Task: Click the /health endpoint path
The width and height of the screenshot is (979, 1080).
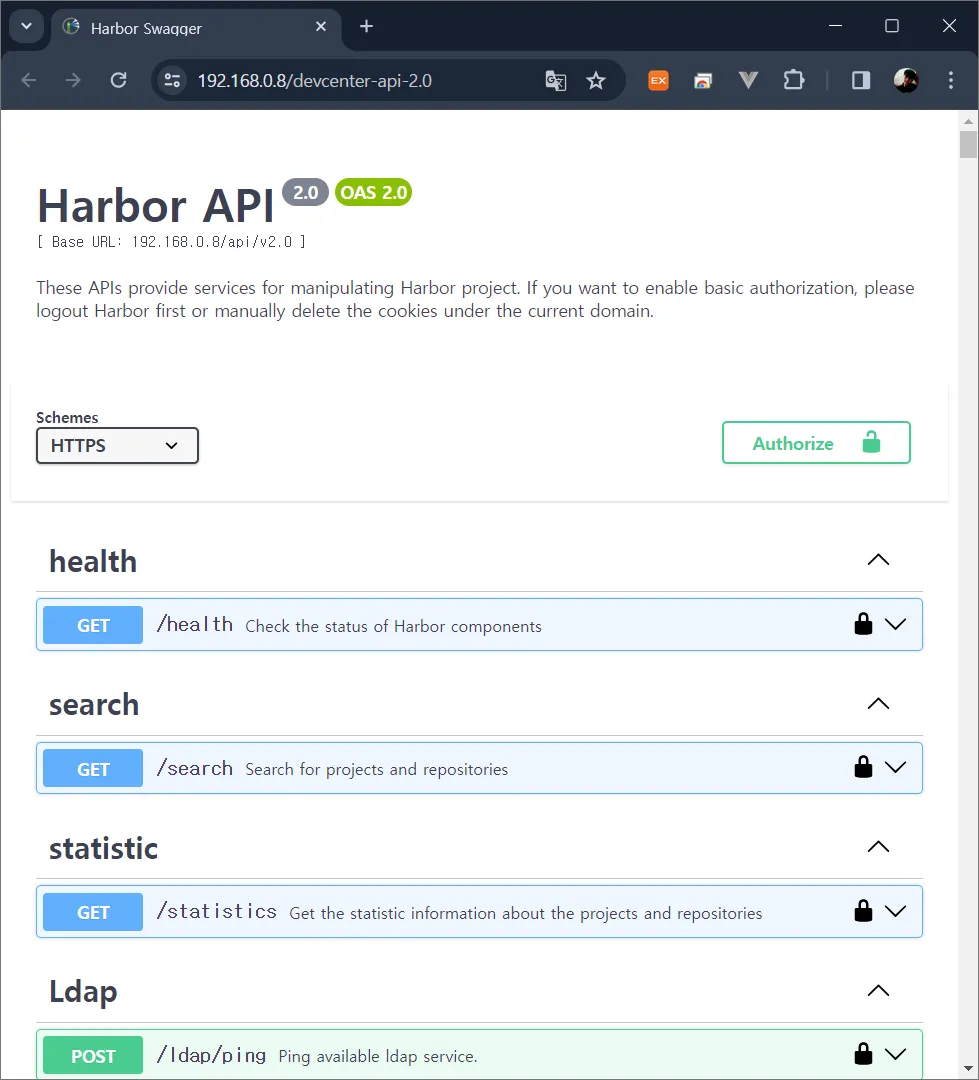Action: (194, 625)
